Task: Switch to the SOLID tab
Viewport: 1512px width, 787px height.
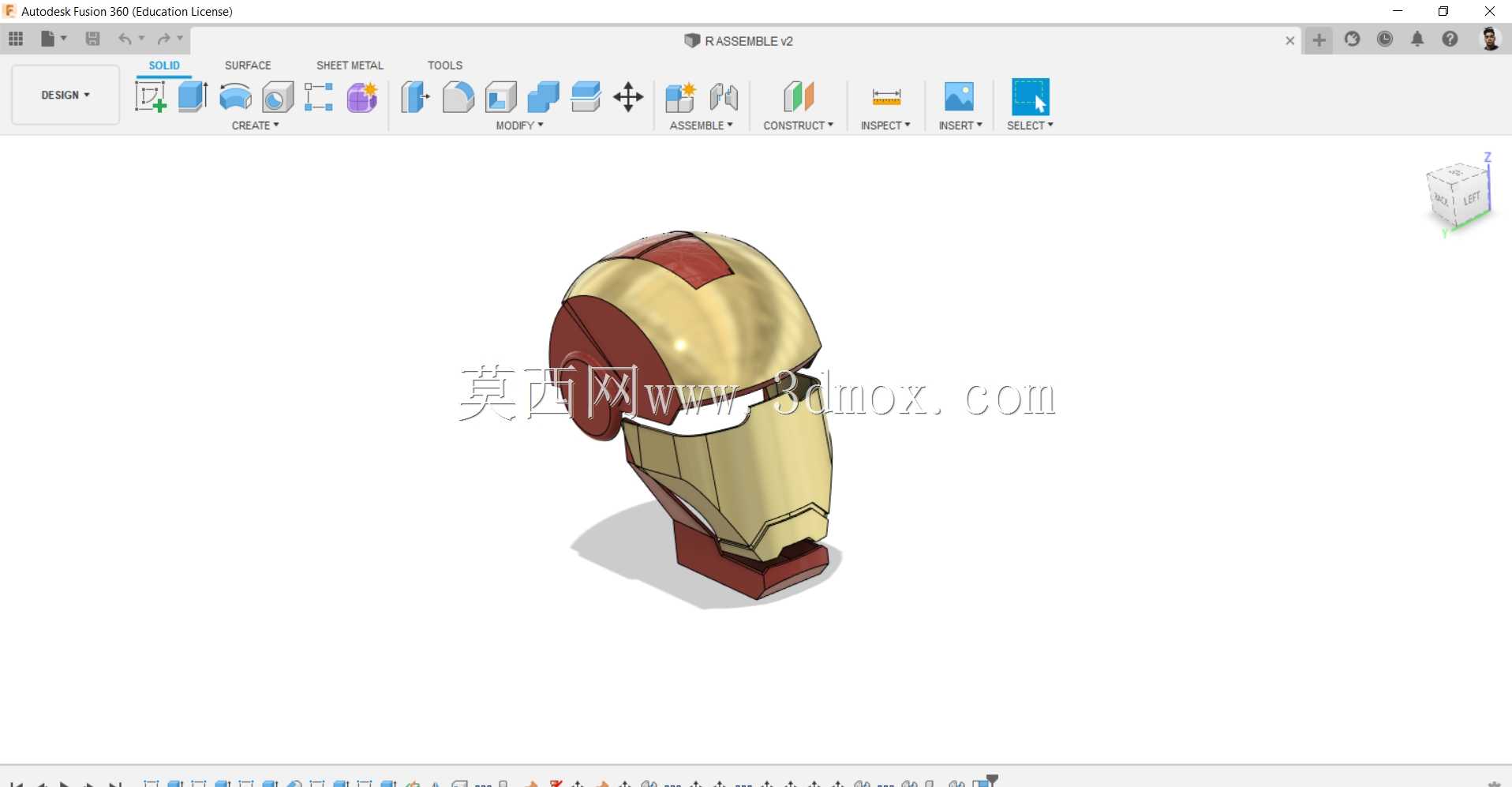Action: [x=164, y=66]
